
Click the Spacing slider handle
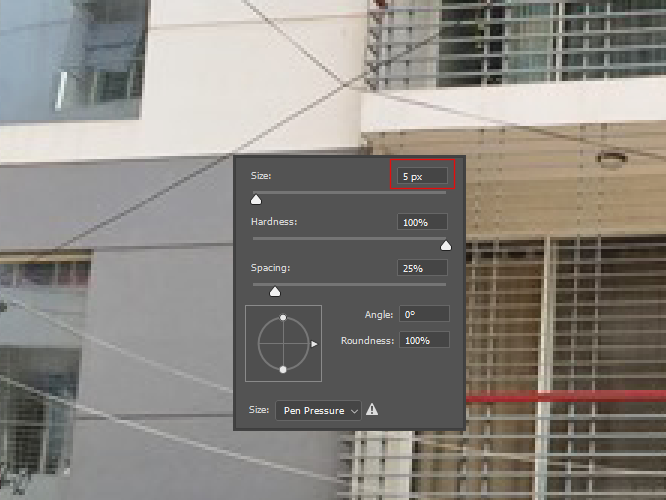[x=275, y=291]
